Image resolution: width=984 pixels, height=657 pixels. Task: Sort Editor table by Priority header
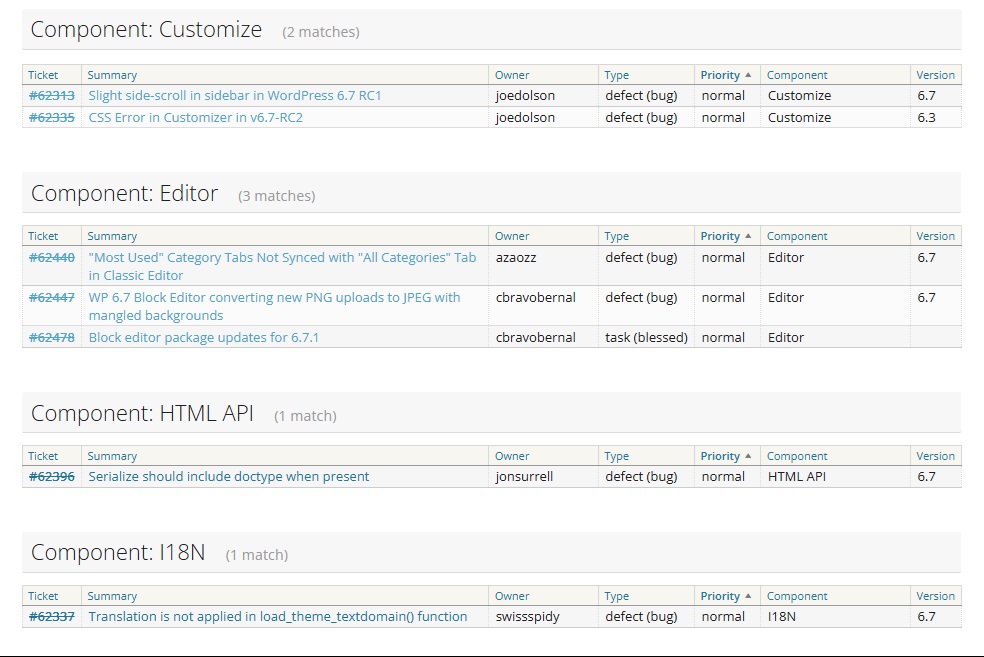720,236
